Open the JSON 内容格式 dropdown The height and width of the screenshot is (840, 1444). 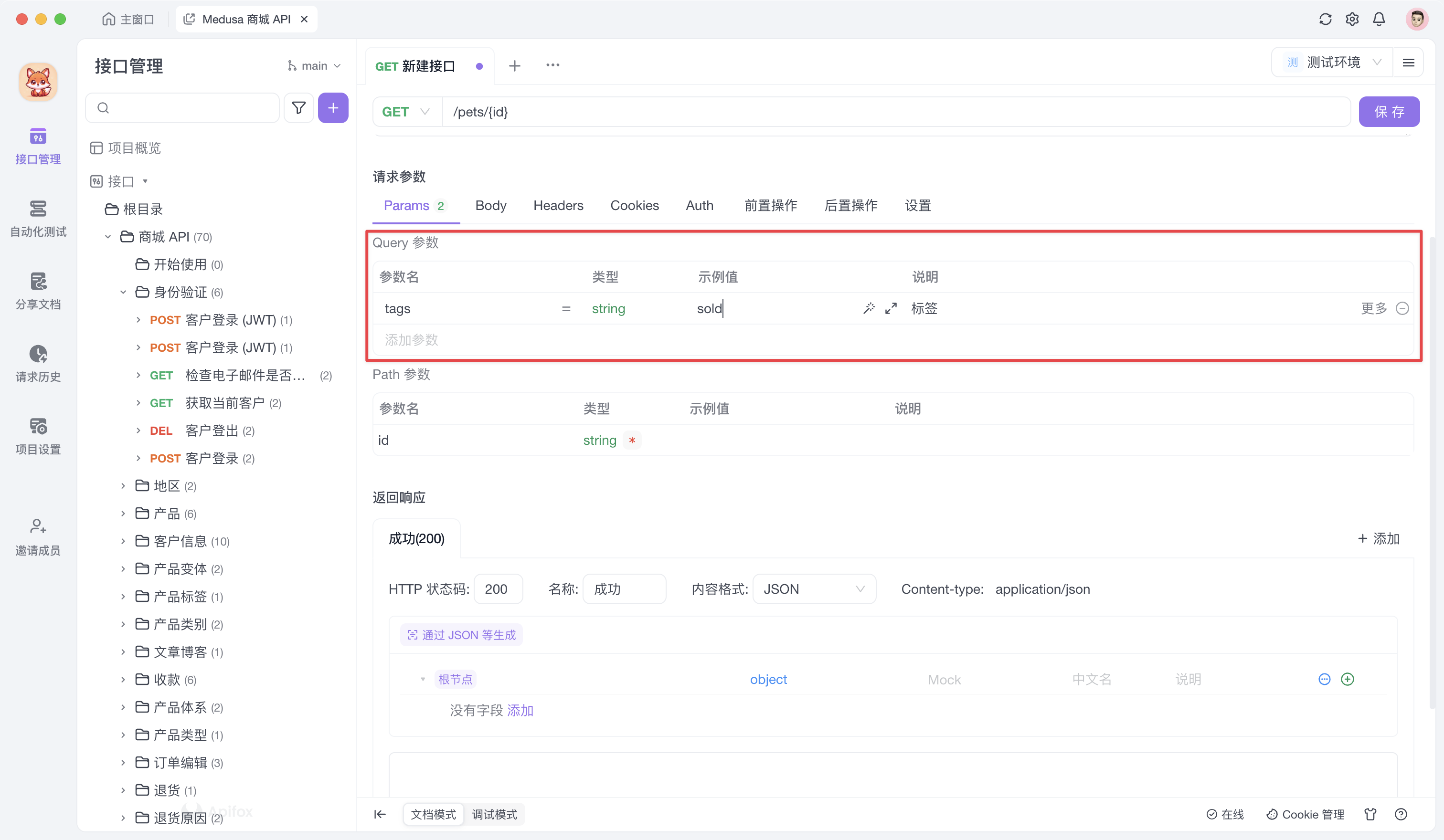(814, 588)
